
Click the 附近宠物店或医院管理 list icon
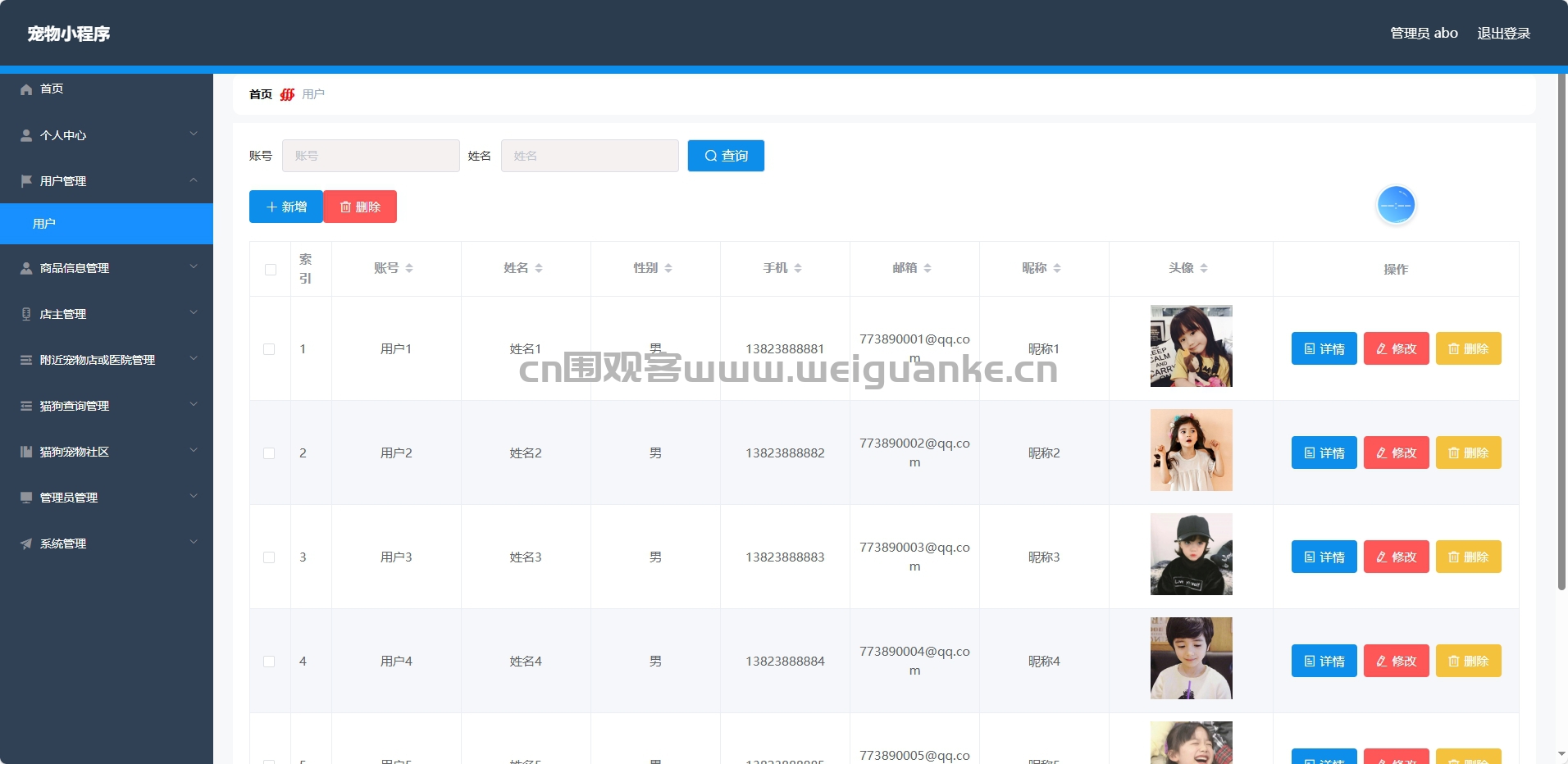click(x=26, y=360)
